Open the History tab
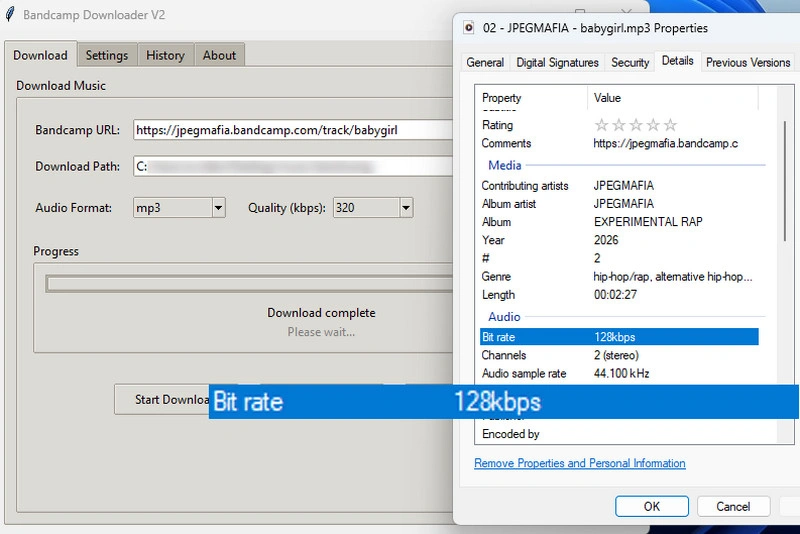This screenshot has width=800, height=534. 165,55
